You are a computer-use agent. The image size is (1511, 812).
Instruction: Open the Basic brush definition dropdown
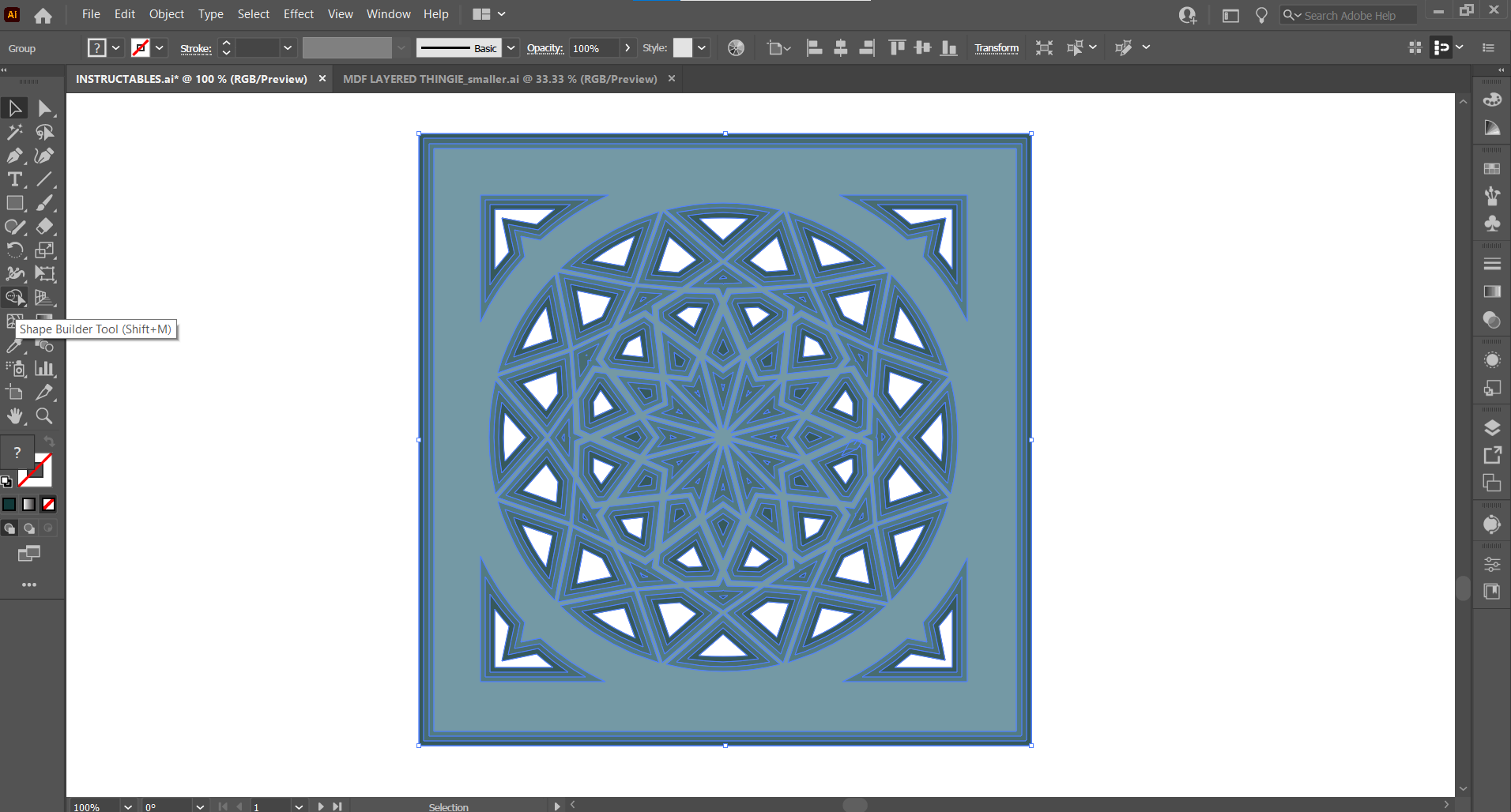[511, 48]
